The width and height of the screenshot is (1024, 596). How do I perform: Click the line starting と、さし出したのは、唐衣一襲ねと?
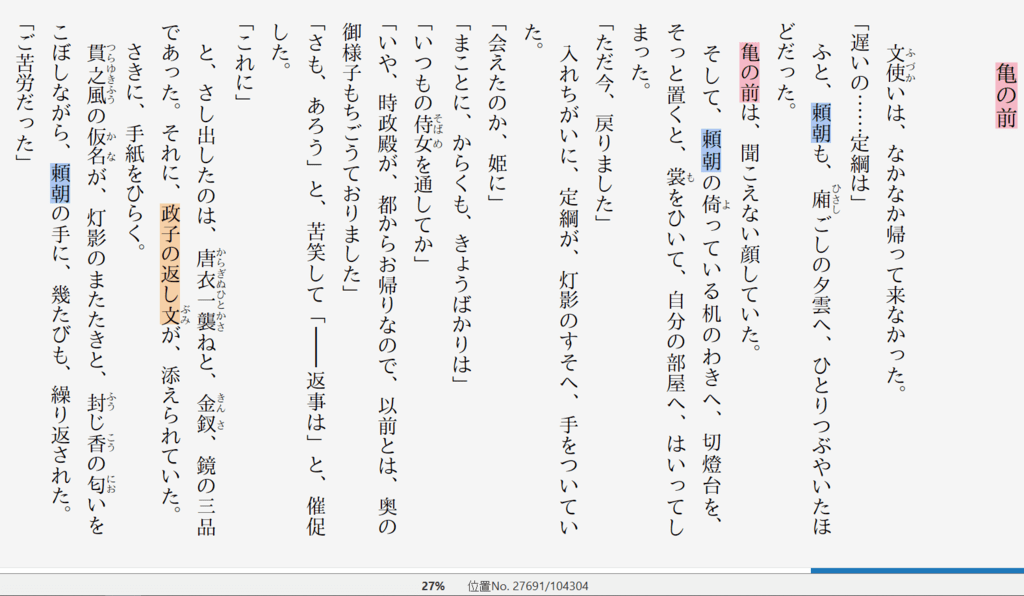[x=206, y=290]
